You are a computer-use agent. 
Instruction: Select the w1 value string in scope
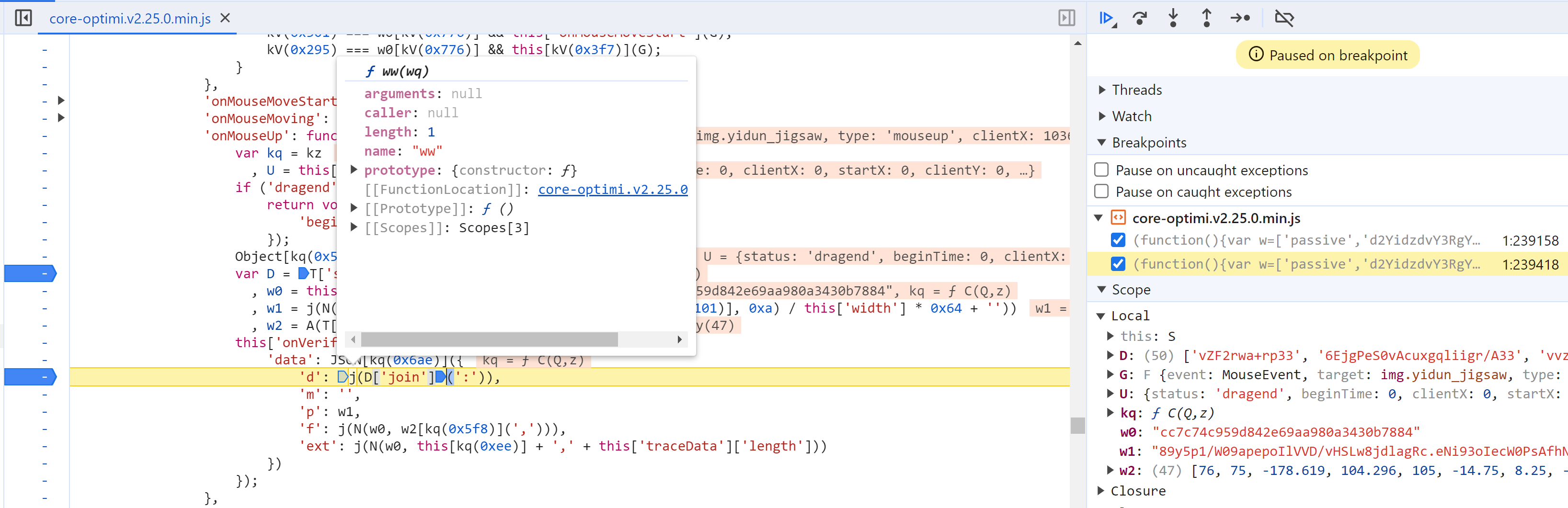1359,452
